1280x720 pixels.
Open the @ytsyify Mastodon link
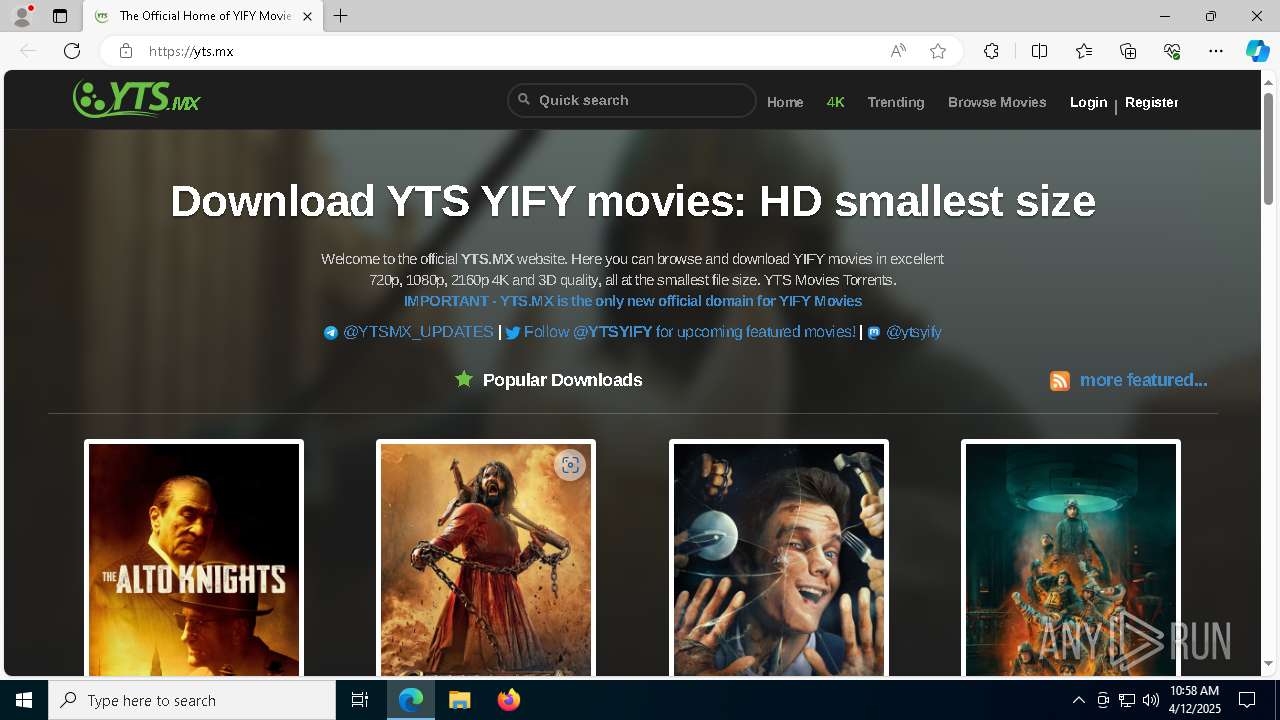click(x=904, y=332)
